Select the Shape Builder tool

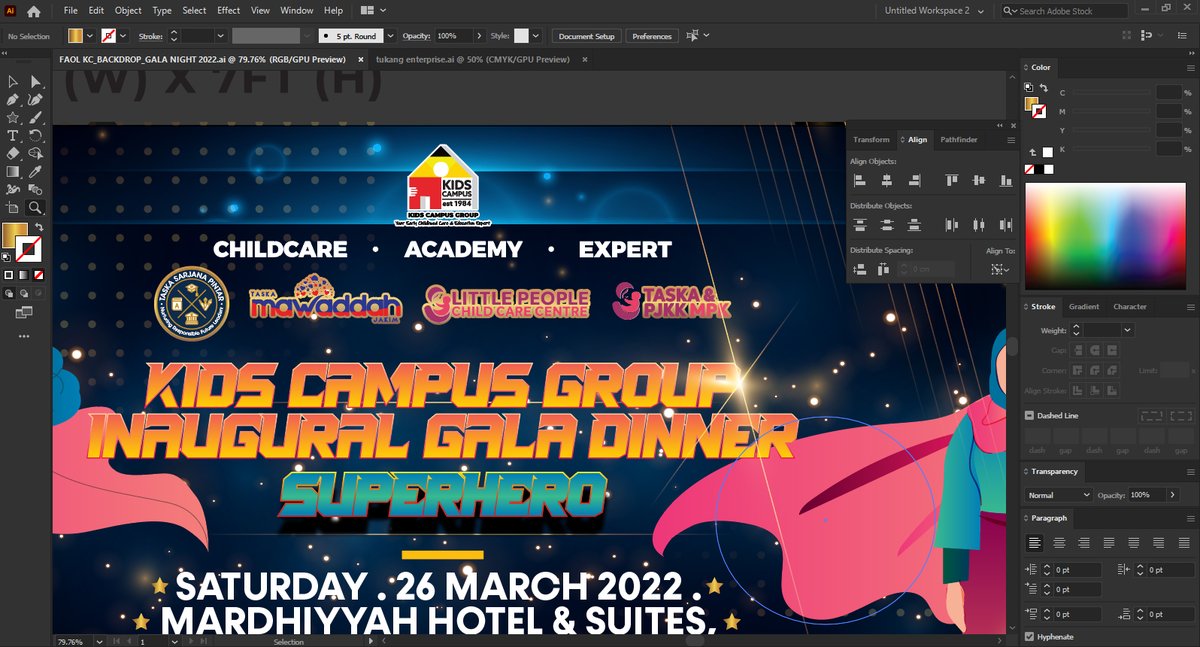point(35,154)
